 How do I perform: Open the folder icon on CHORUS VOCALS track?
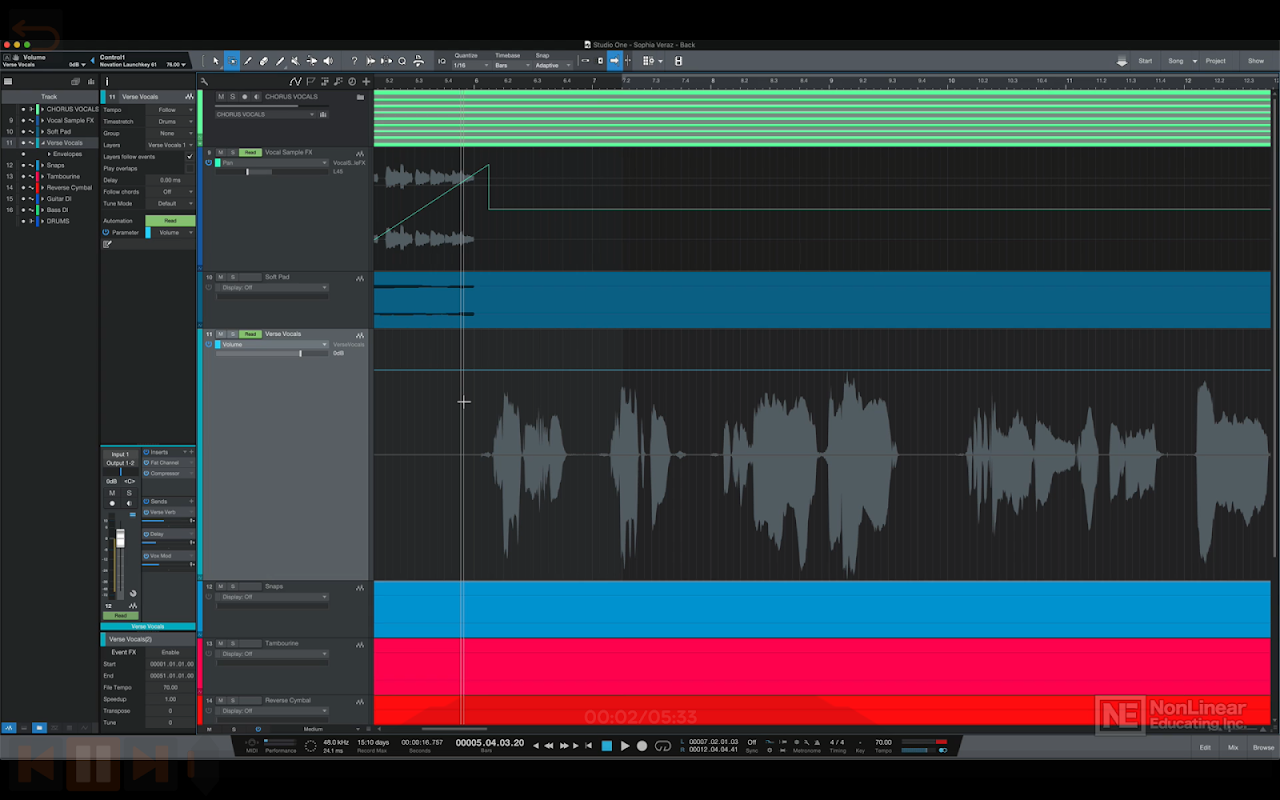[360, 97]
